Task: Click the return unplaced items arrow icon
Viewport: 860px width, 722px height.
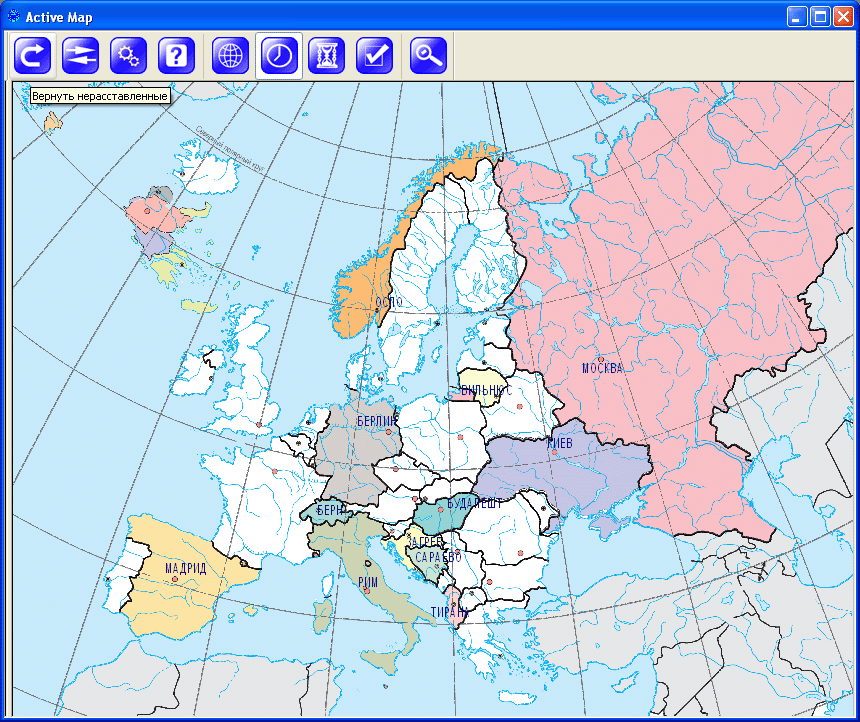Action: (32, 55)
